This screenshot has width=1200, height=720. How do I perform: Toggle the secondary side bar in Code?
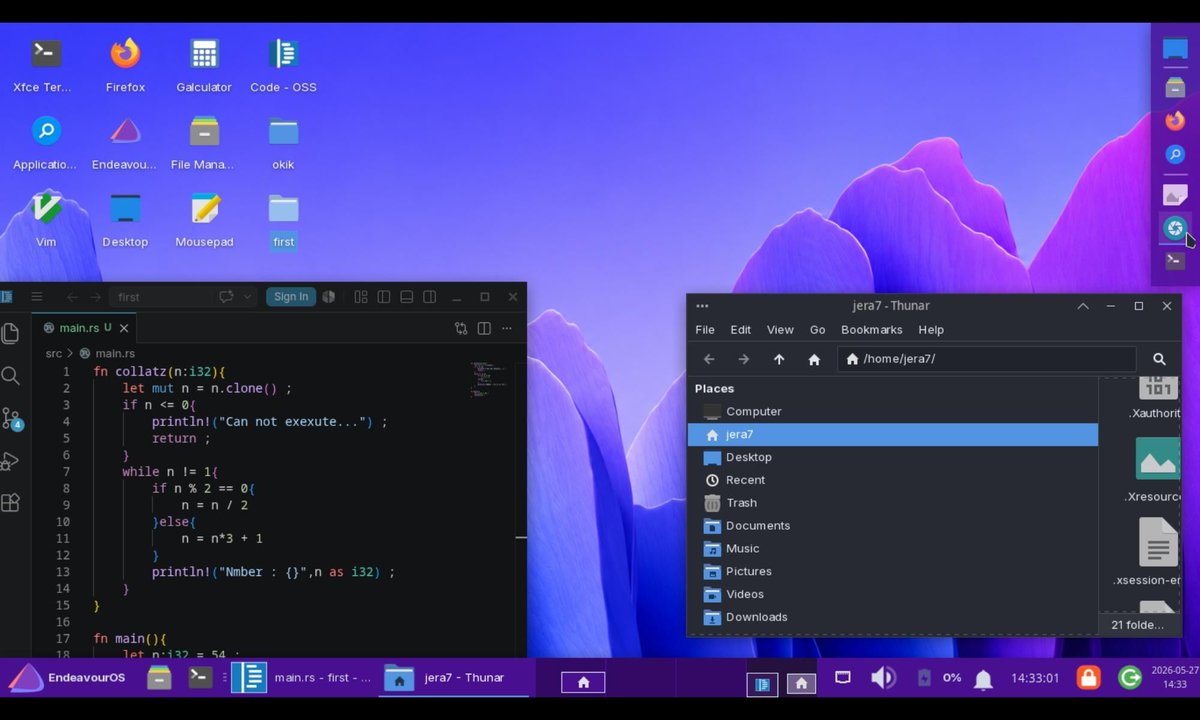(430, 297)
